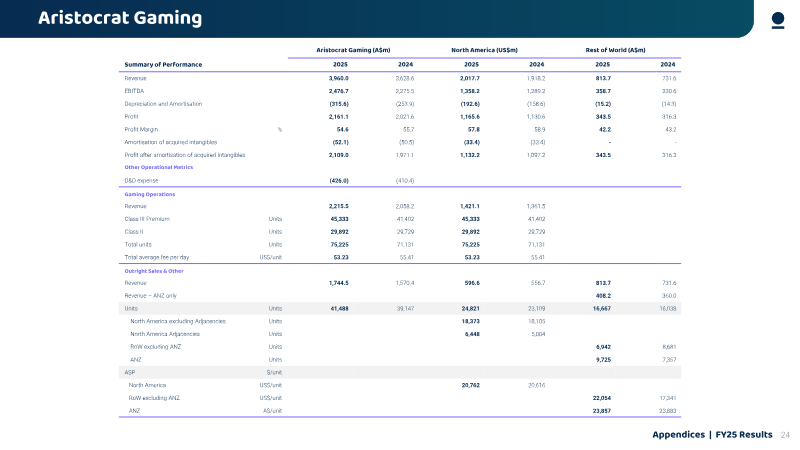Select the Outright Sales revenue value 596.6
The image size is (800, 450).
coord(472,283)
